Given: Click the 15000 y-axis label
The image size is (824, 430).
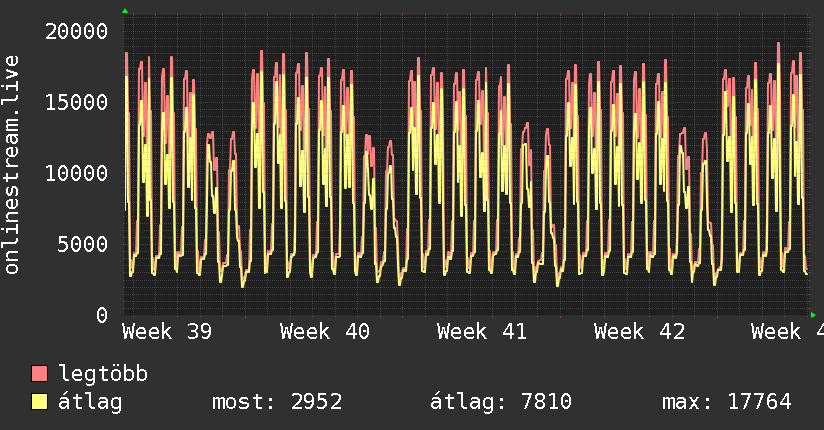Looking at the screenshot, I should (x=76, y=102).
